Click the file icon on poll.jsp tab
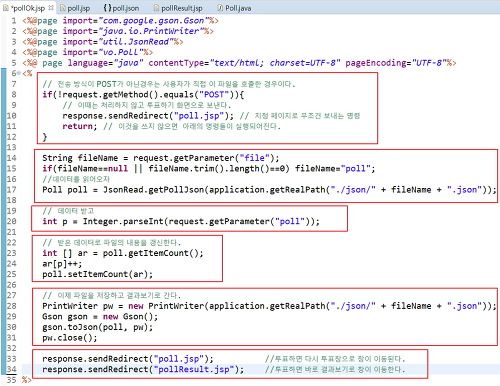This screenshot has height=386, width=500. click(62, 8)
